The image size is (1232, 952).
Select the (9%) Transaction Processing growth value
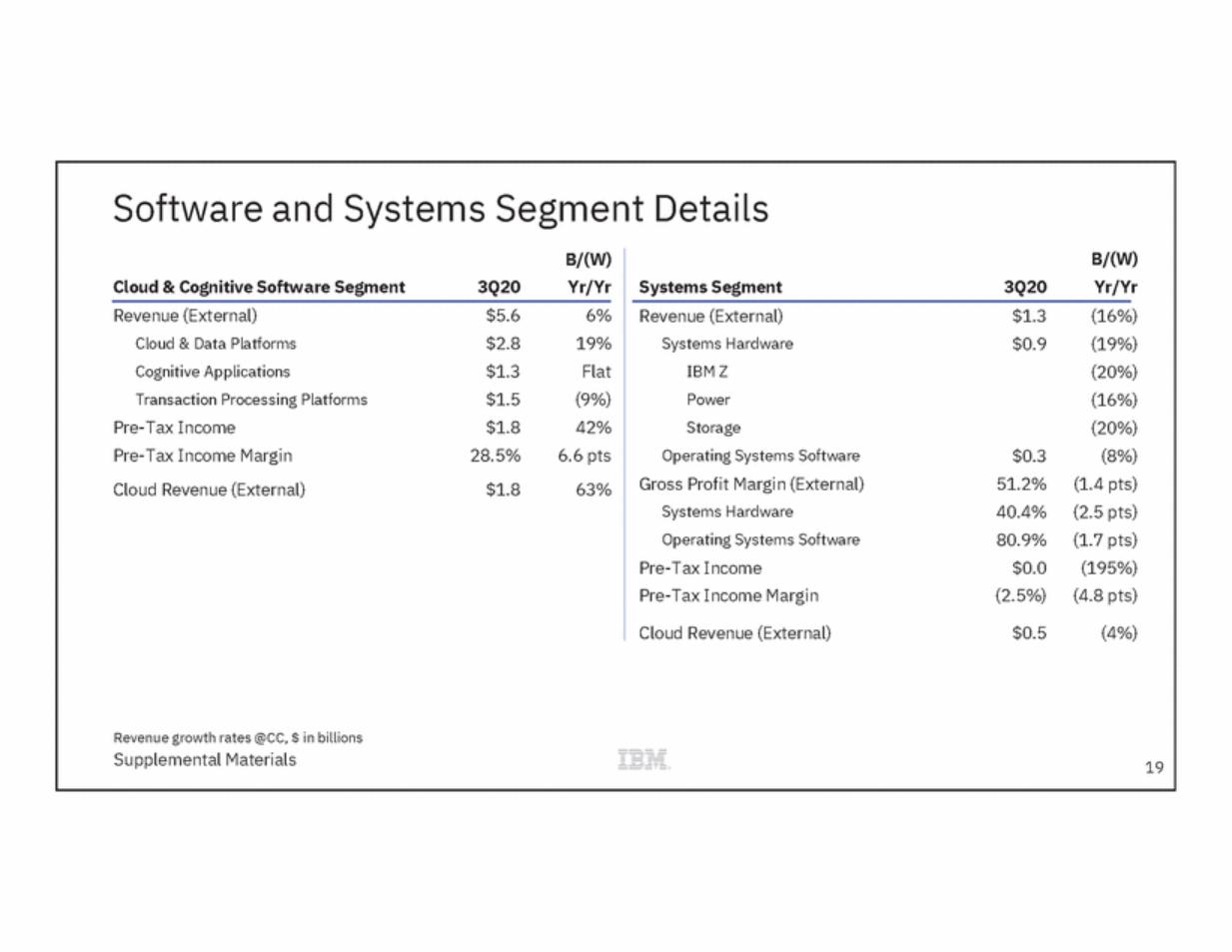tap(593, 400)
